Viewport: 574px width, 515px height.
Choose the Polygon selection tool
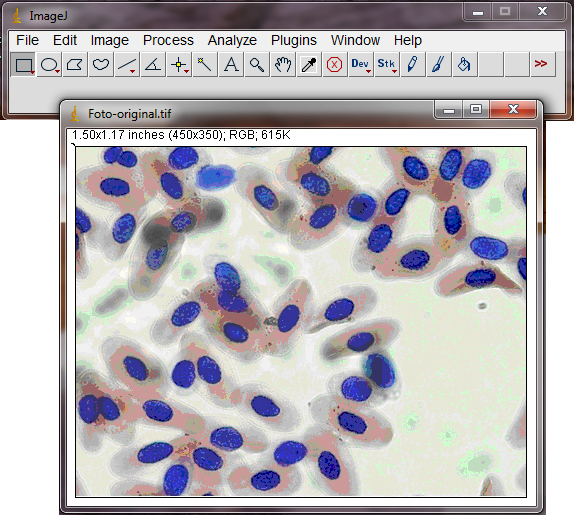click(x=75, y=65)
